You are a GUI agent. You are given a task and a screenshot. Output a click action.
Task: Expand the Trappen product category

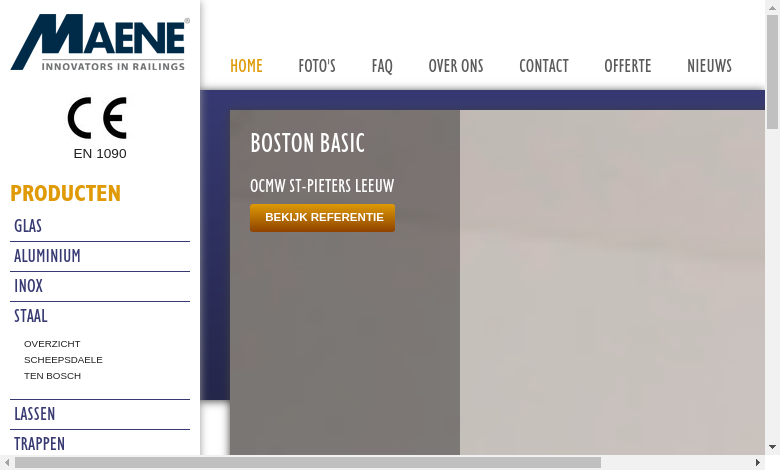click(x=39, y=444)
